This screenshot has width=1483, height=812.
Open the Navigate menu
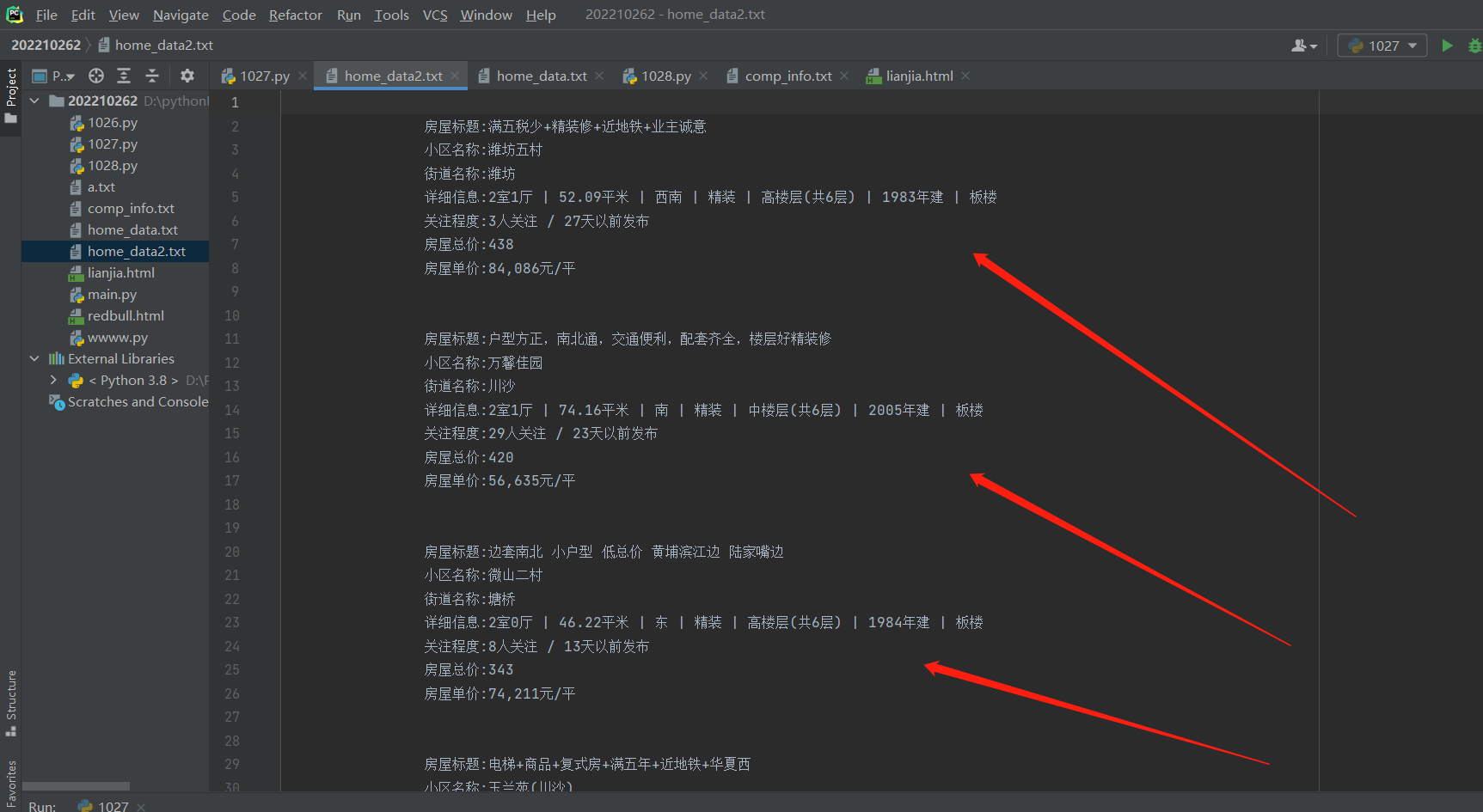point(181,15)
